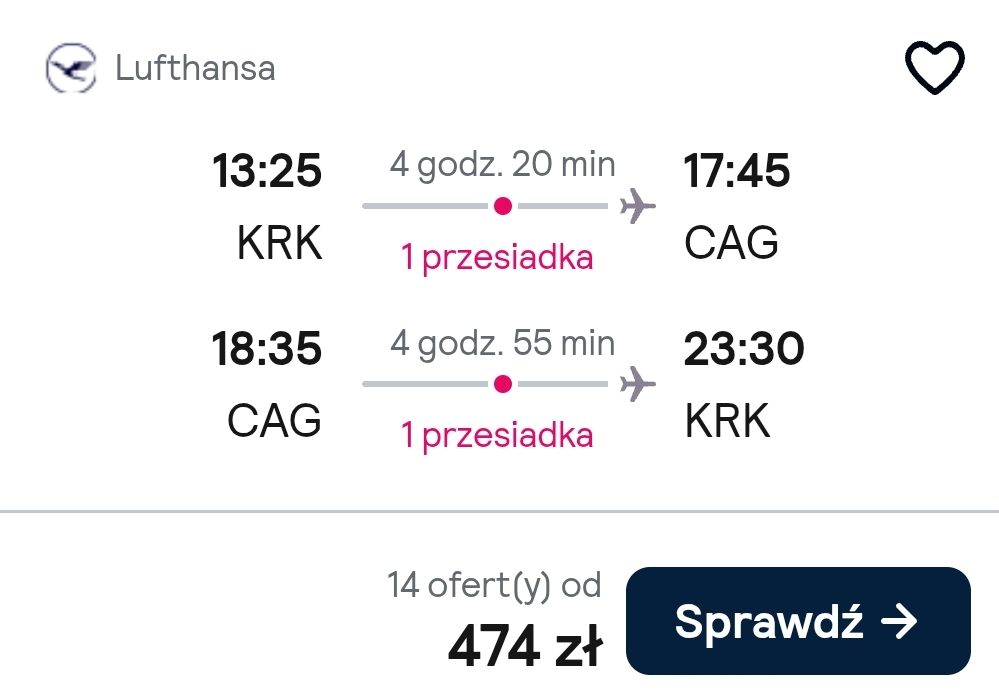Viewport: 999px width, 699px height.
Task: Select the 18:35 return departure time
Action: [x=266, y=349]
